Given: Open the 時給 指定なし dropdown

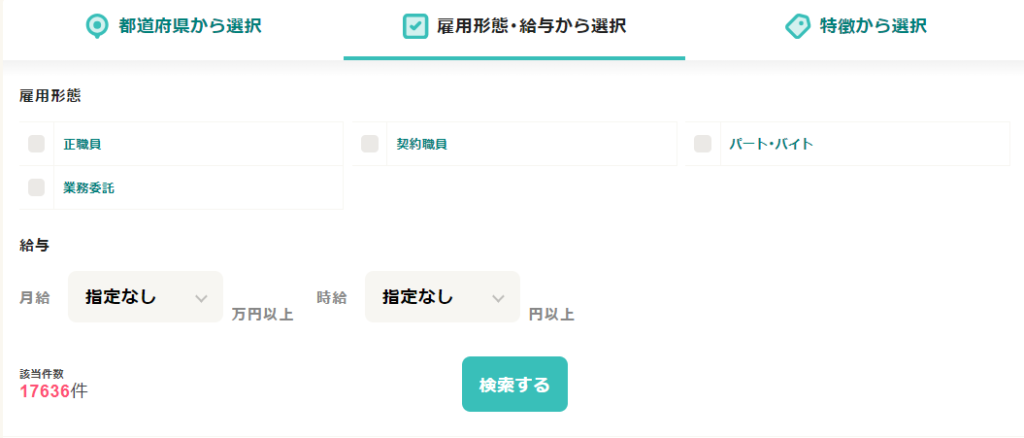Looking at the screenshot, I should (443, 297).
